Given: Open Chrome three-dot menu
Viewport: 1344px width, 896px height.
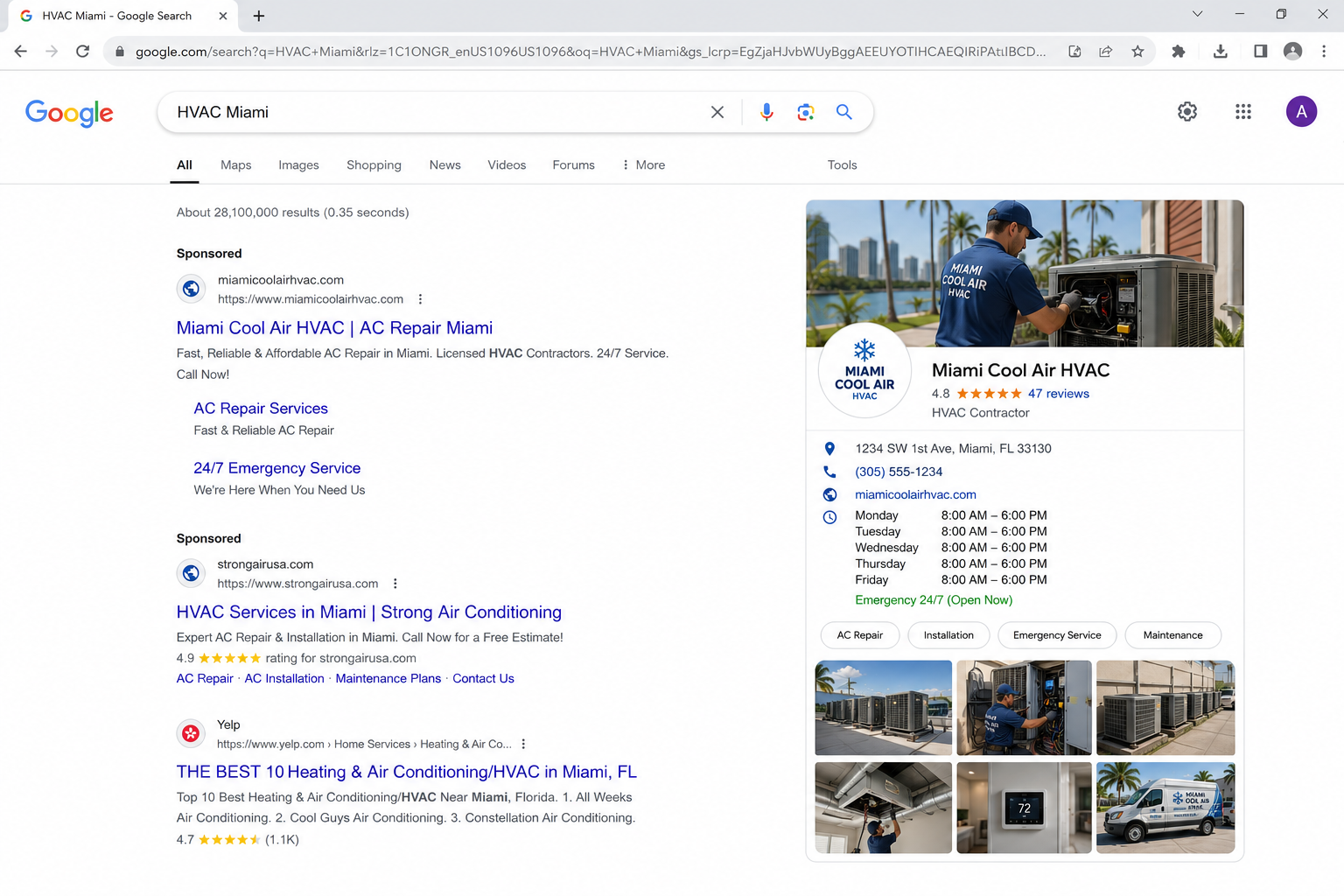Looking at the screenshot, I should 1324,52.
